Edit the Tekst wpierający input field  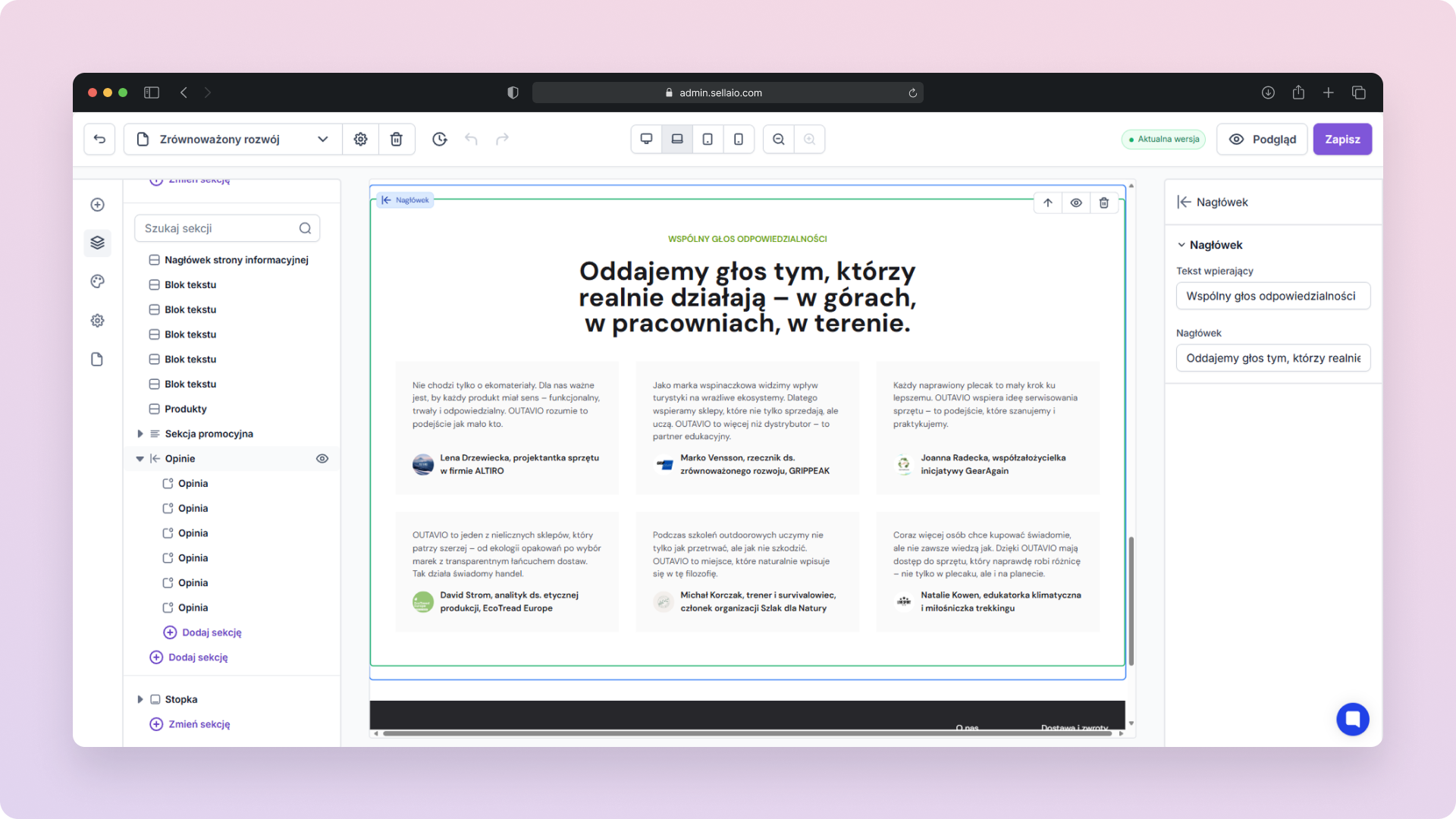pyautogui.click(x=1273, y=296)
